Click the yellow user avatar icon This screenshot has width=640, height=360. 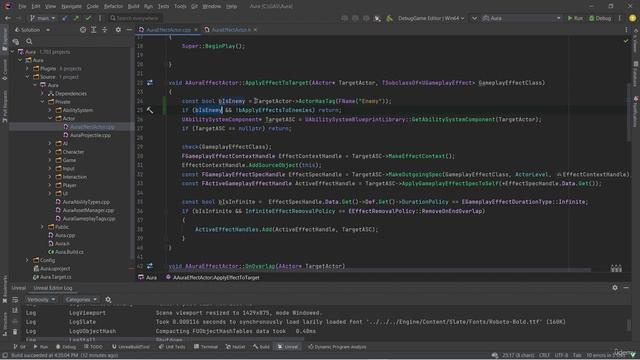(632, 18)
